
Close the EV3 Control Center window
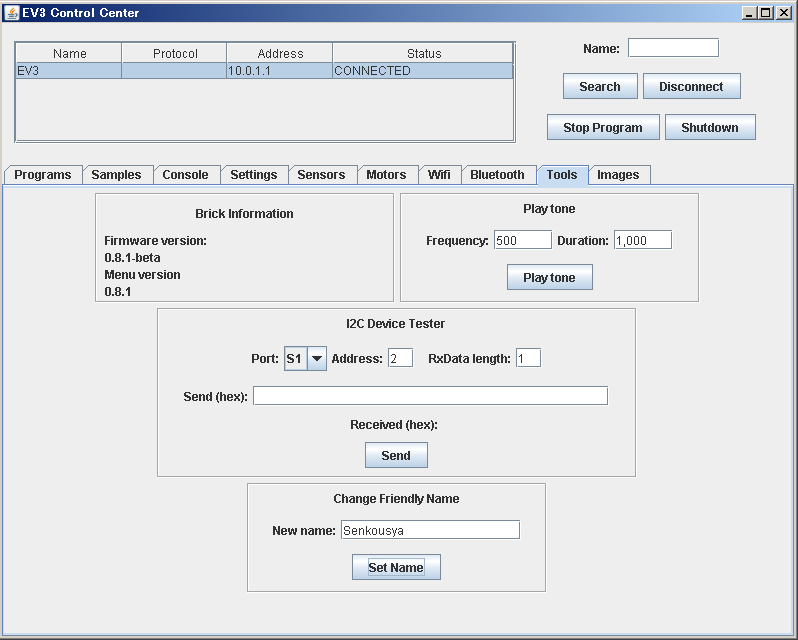coord(784,13)
